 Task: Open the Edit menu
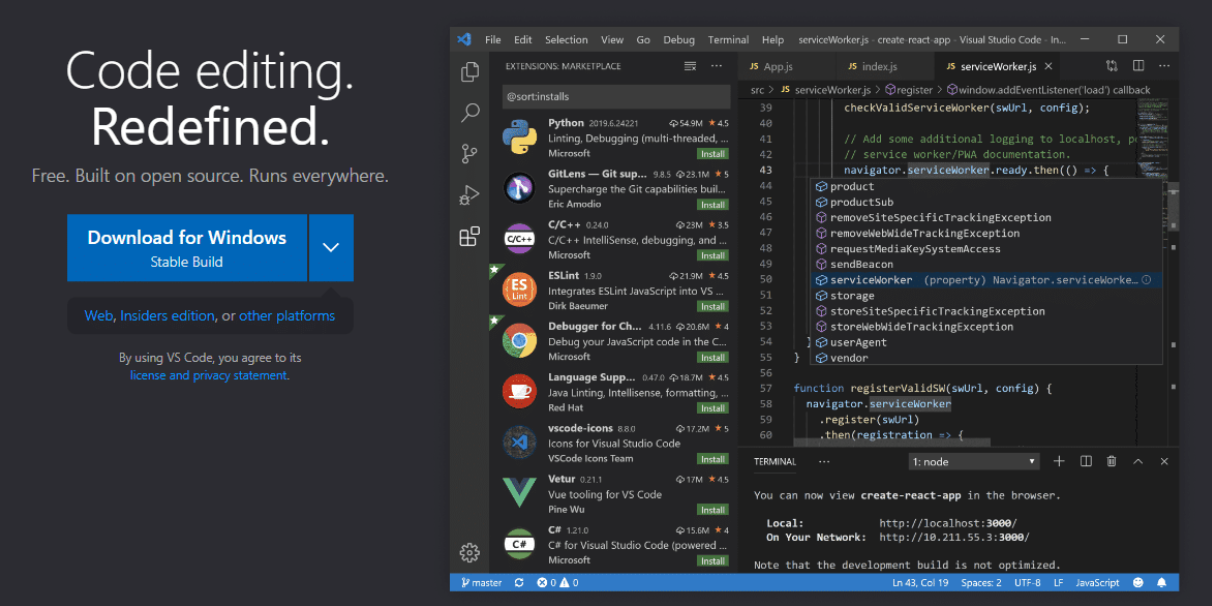coord(523,40)
